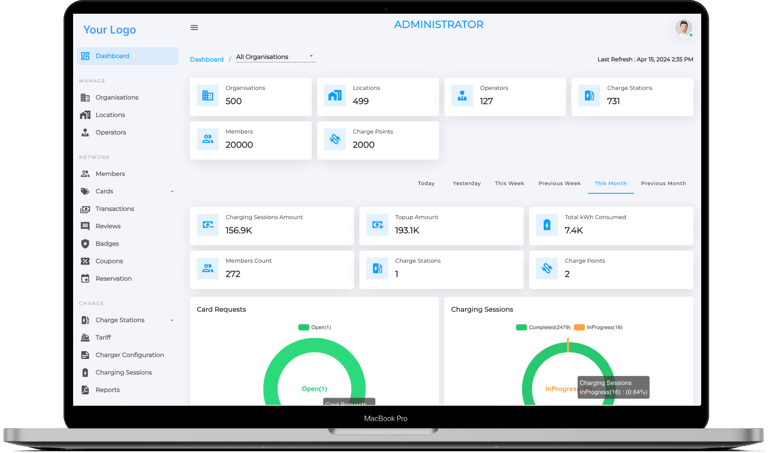Viewport: 768px width, 453px height.
Task: Click the Transactions sidebar icon
Action: tap(85, 209)
